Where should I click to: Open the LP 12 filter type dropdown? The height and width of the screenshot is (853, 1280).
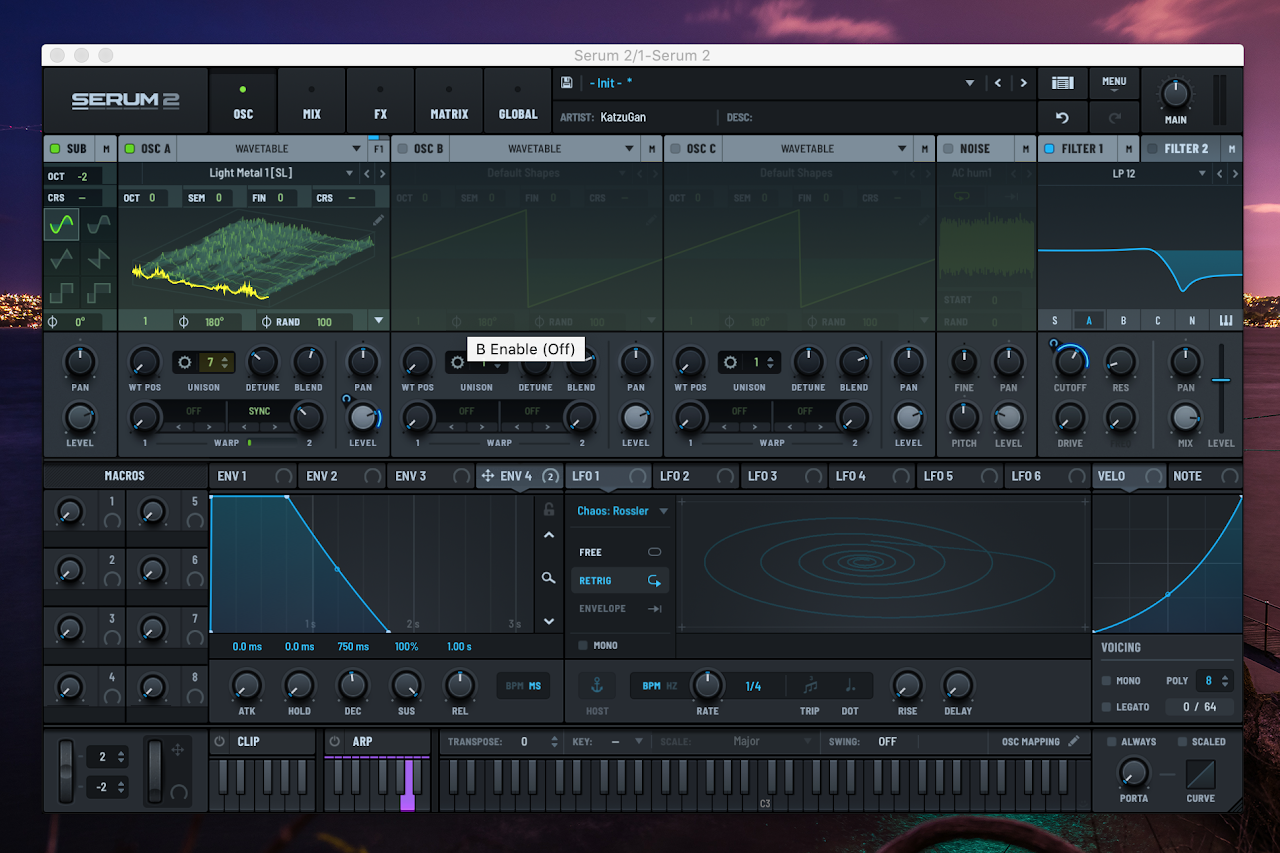click(x=1123, y=174)
